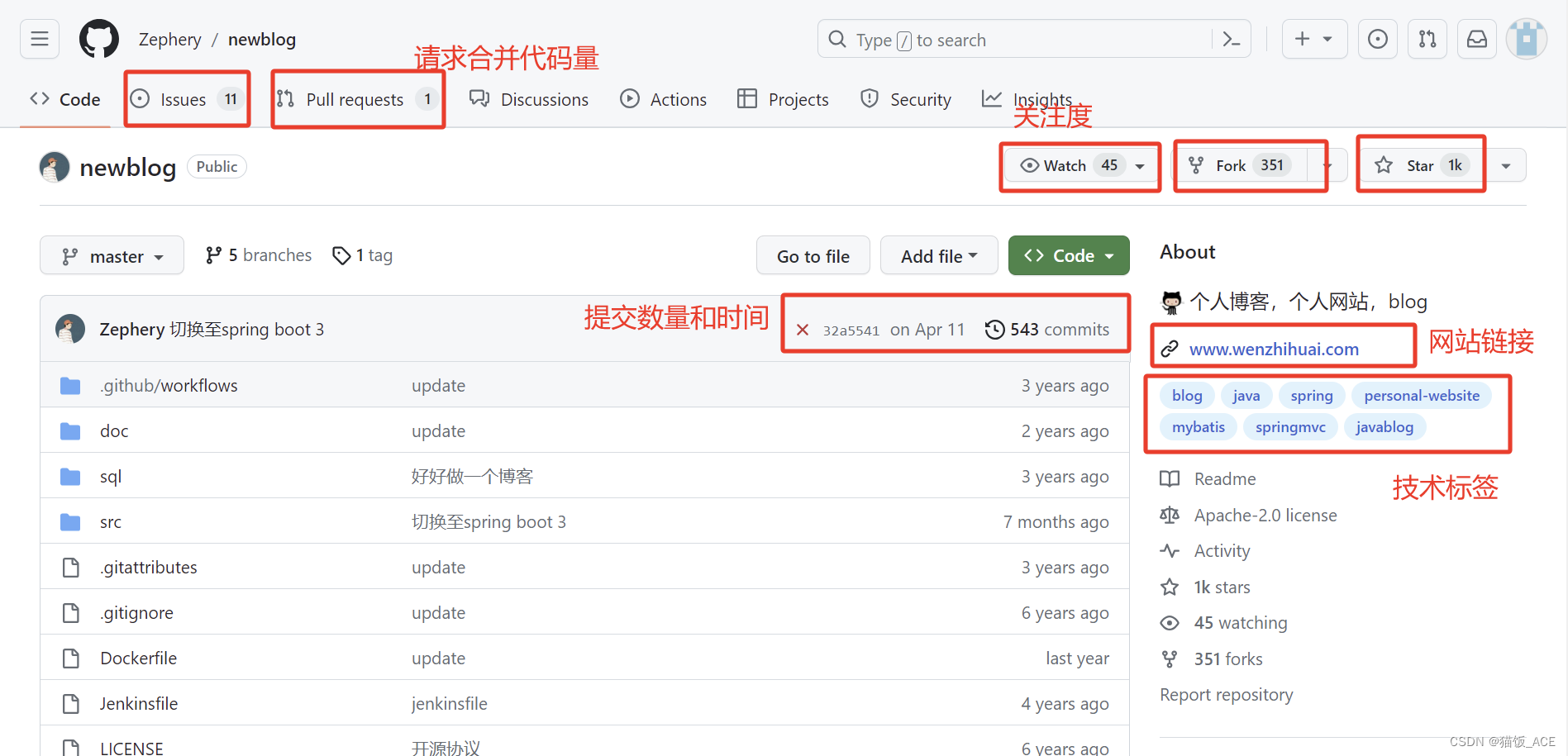
Task: Click the tag icon beside 1 tag
Action: [x=341, y=255]
